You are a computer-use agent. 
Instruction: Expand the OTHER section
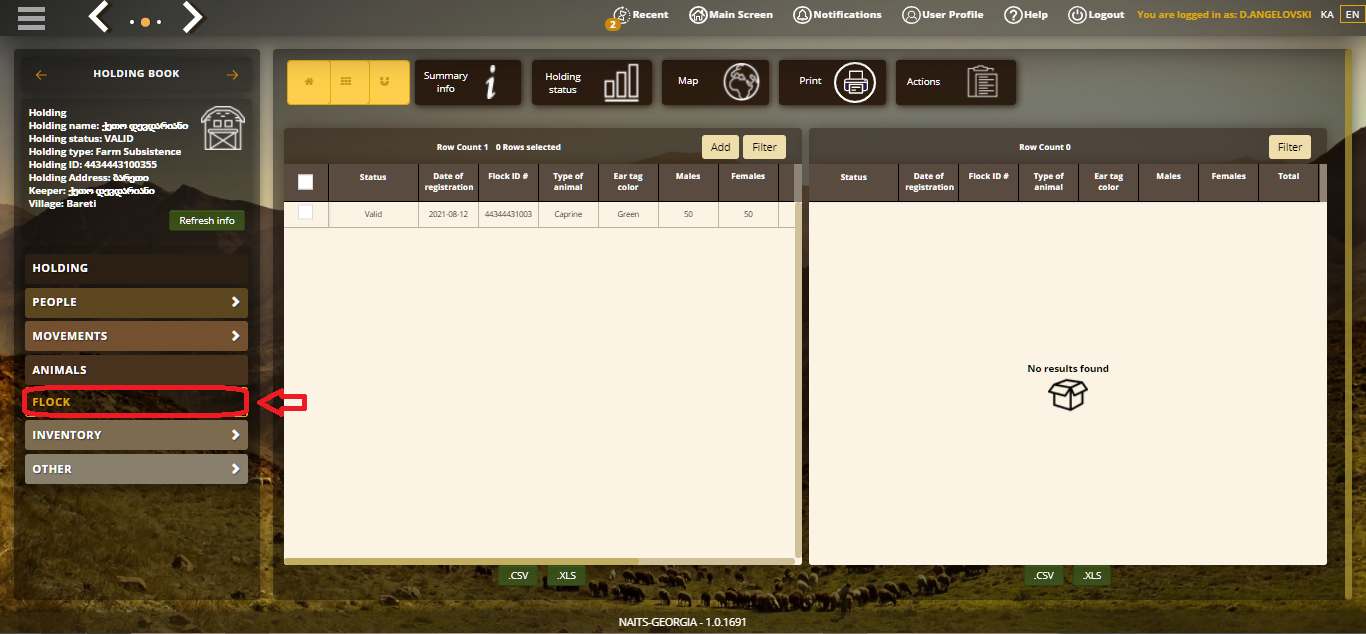pyautogui.click(x=136, y=469)
